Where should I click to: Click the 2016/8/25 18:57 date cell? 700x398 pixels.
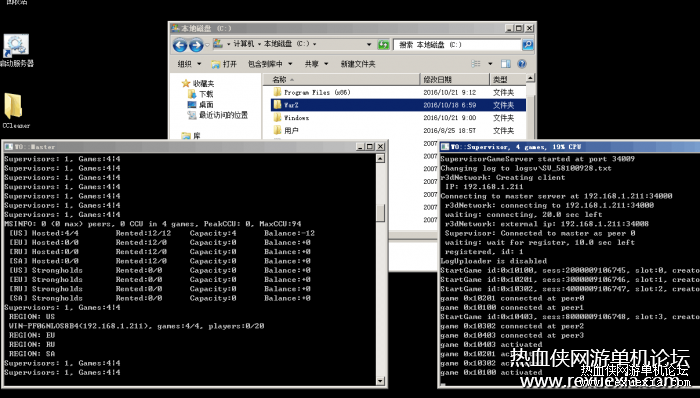[x=450, y=131]
